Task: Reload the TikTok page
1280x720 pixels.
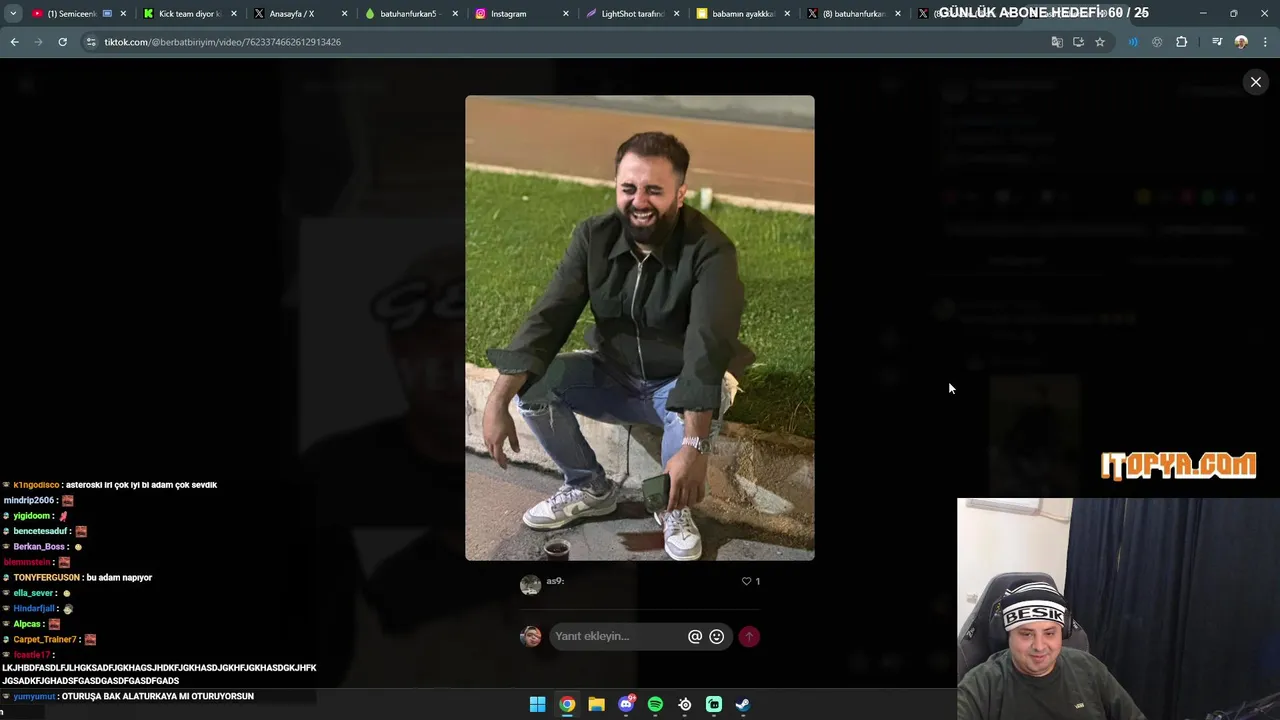Action: [x=62, y=42]
